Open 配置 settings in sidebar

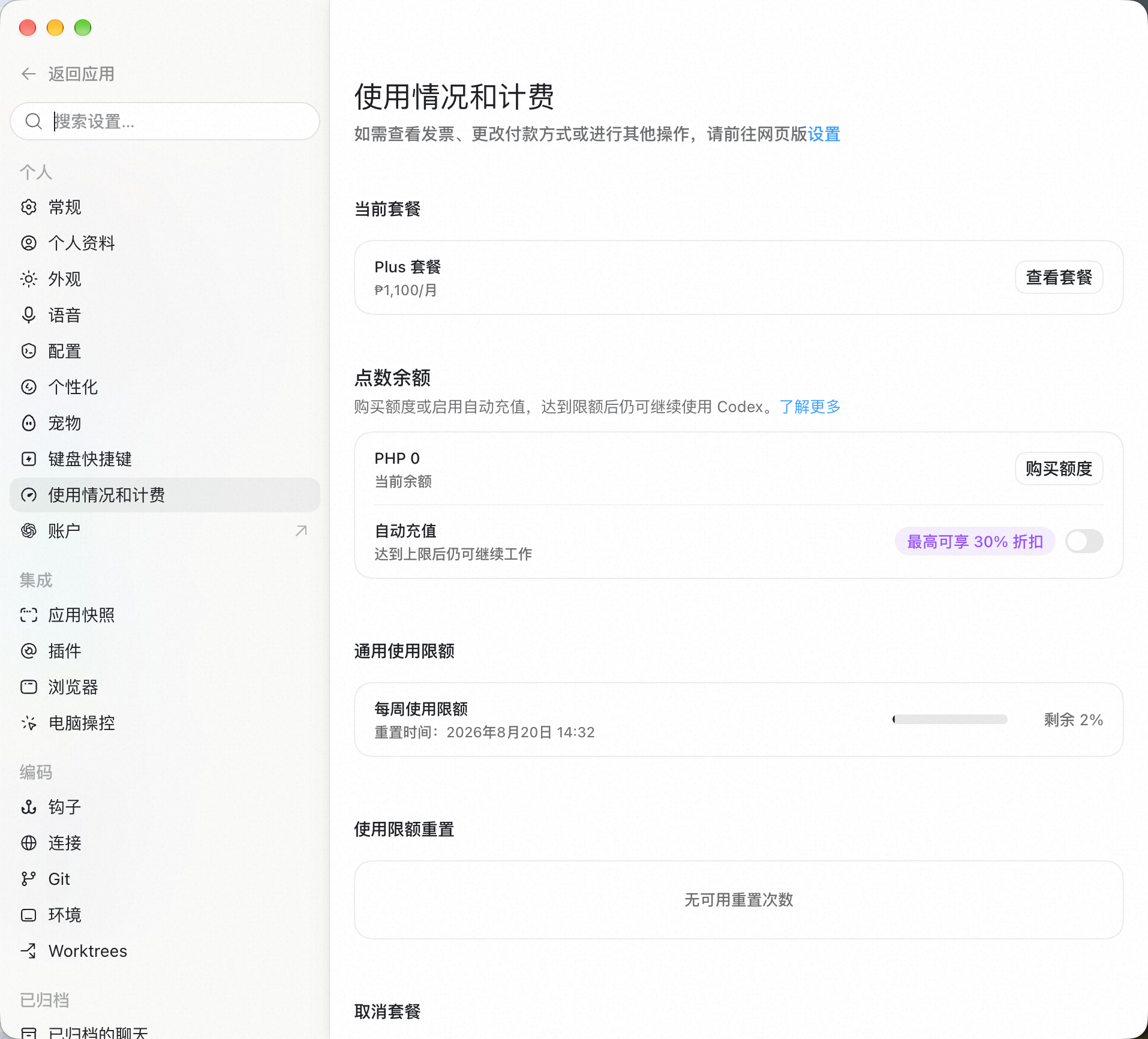click(165, 351)
